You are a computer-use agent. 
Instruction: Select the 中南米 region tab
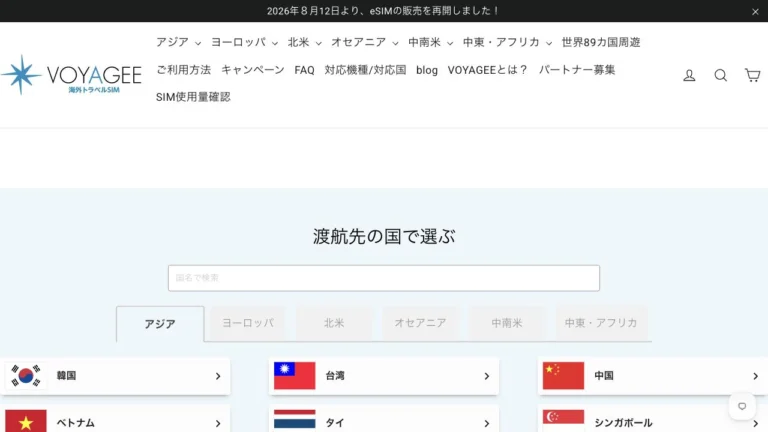point(507,323)
